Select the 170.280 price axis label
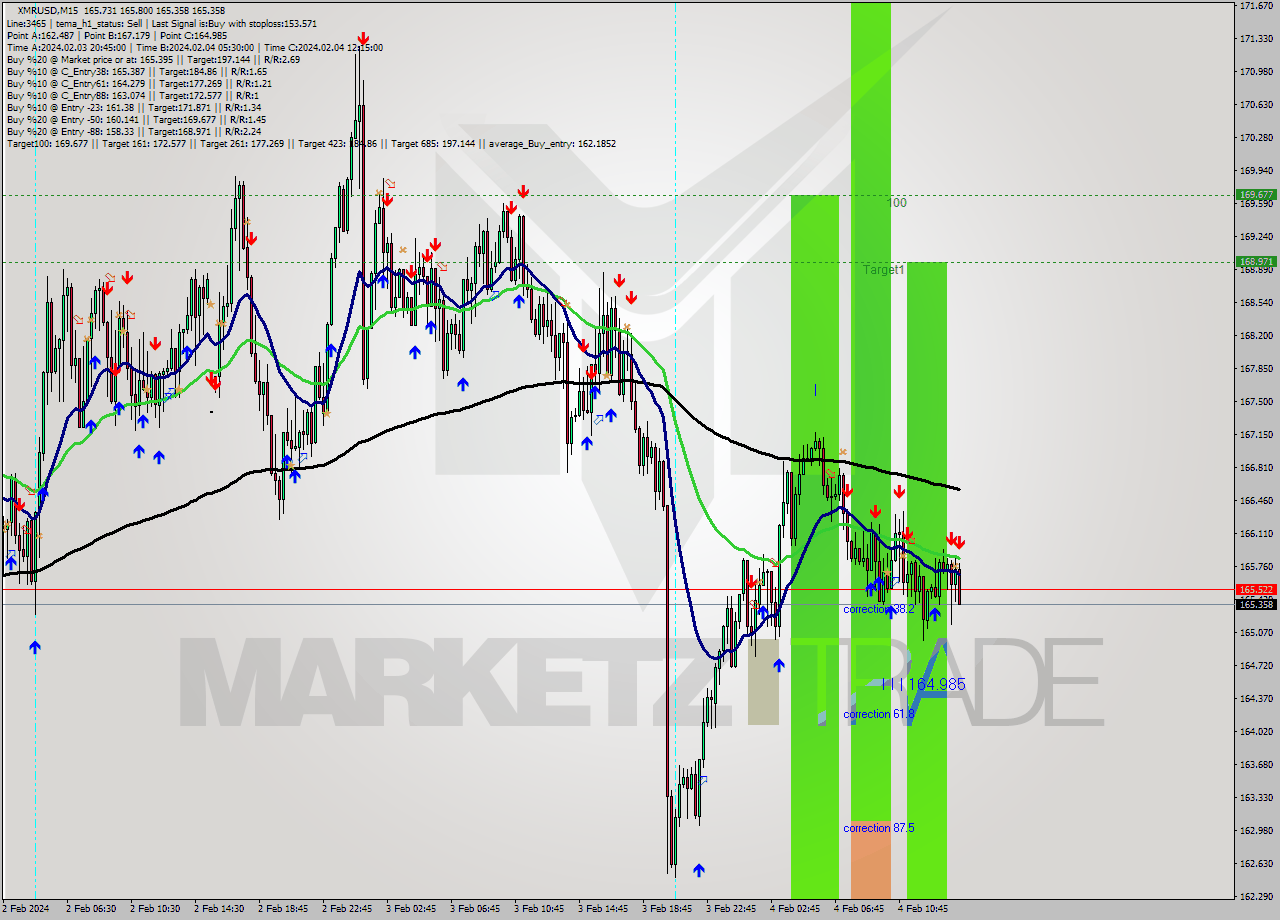The width and height of the screenshot is (1280, 920). pyautogui.click(x=1256, y=138)
